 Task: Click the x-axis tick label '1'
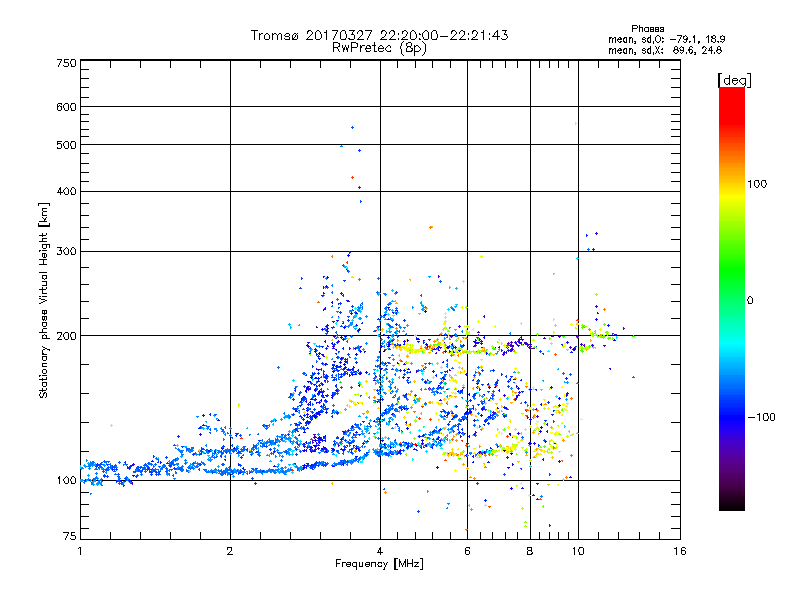tap(80, 551)
